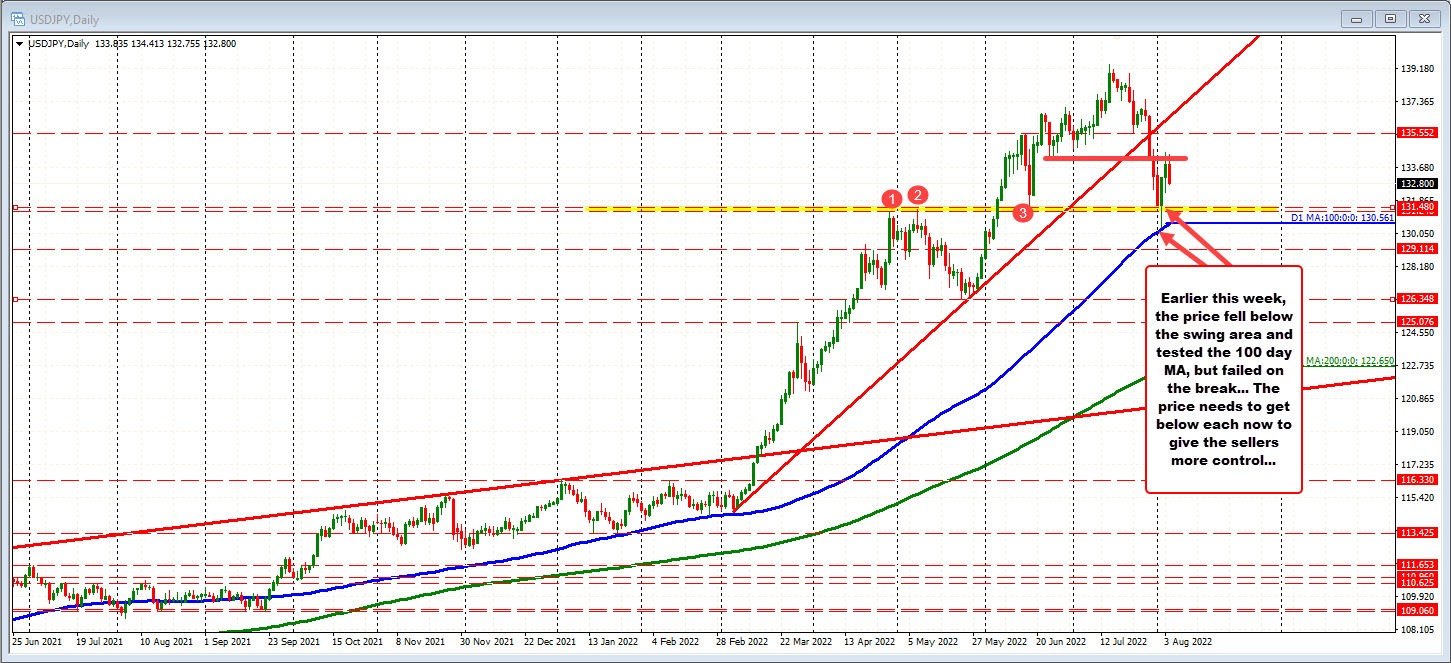Select the 125.076 red price tag

(x=1416, y=321)
